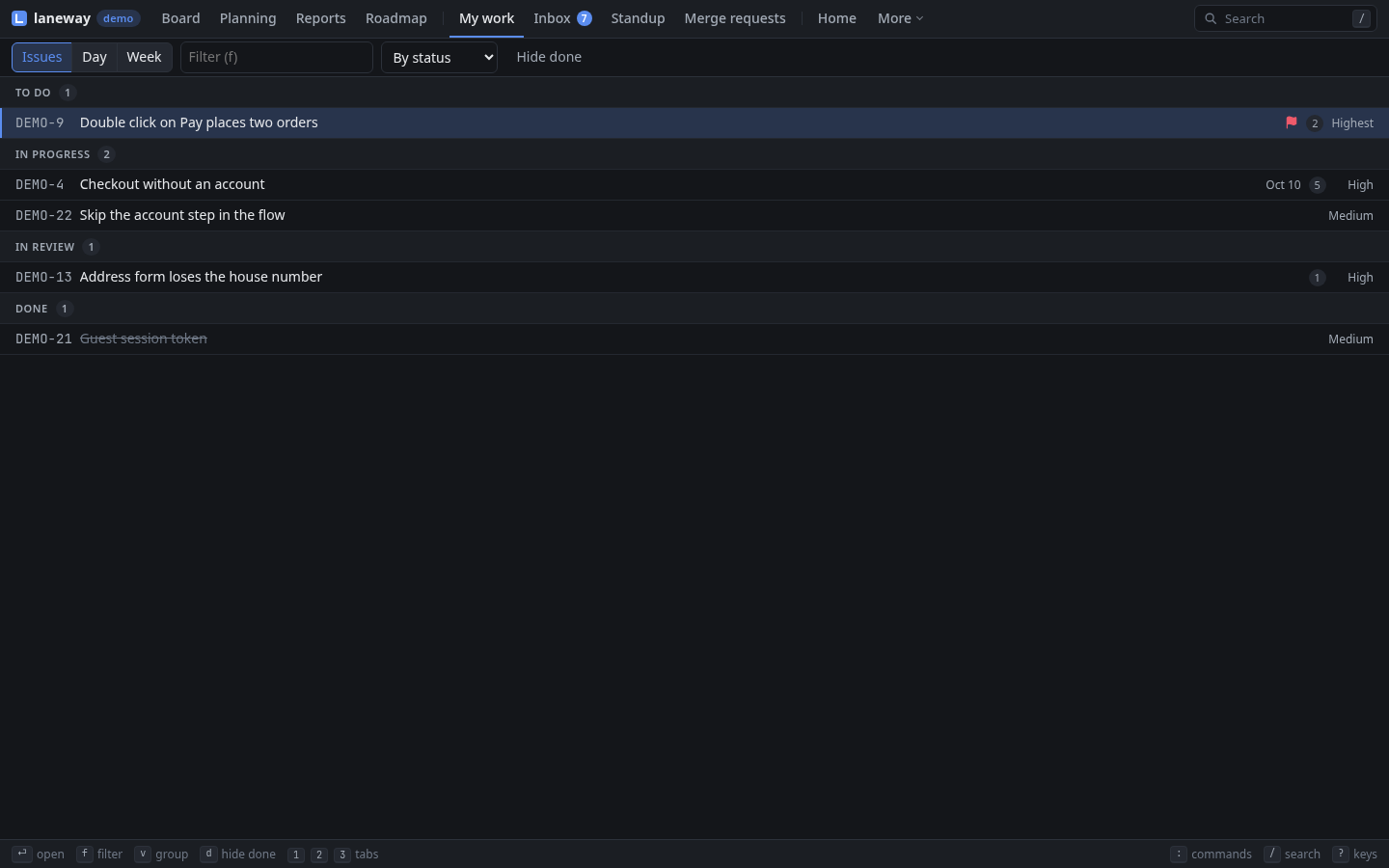
Task: Switch to the Day view
Action: [95, 57]
